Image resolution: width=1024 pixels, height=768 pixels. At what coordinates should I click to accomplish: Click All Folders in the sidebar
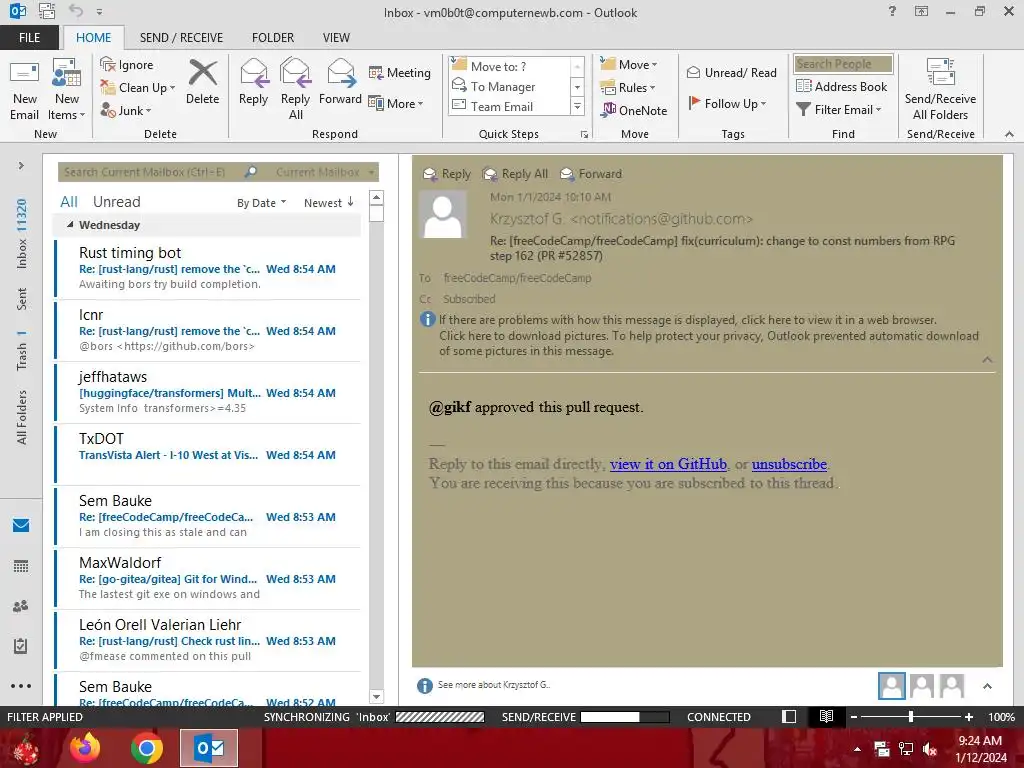coord(22,418)
